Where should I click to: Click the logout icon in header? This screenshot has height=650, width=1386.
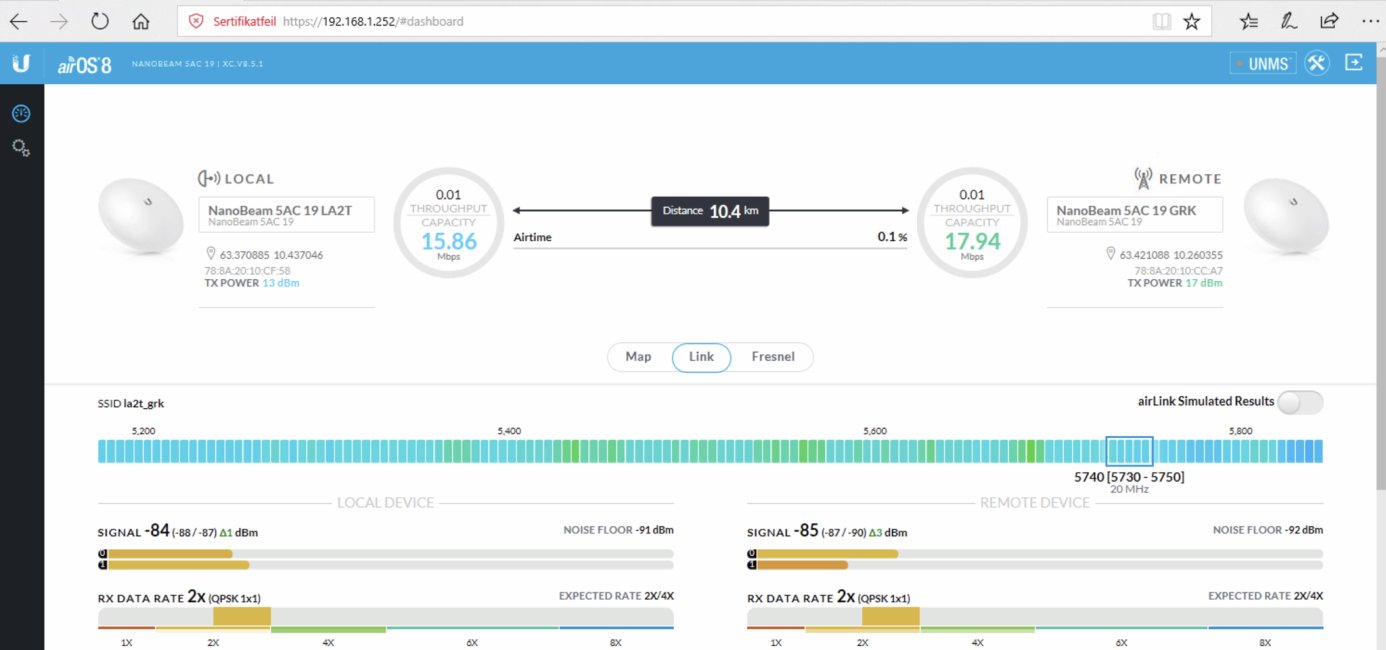click(1354, 62)
